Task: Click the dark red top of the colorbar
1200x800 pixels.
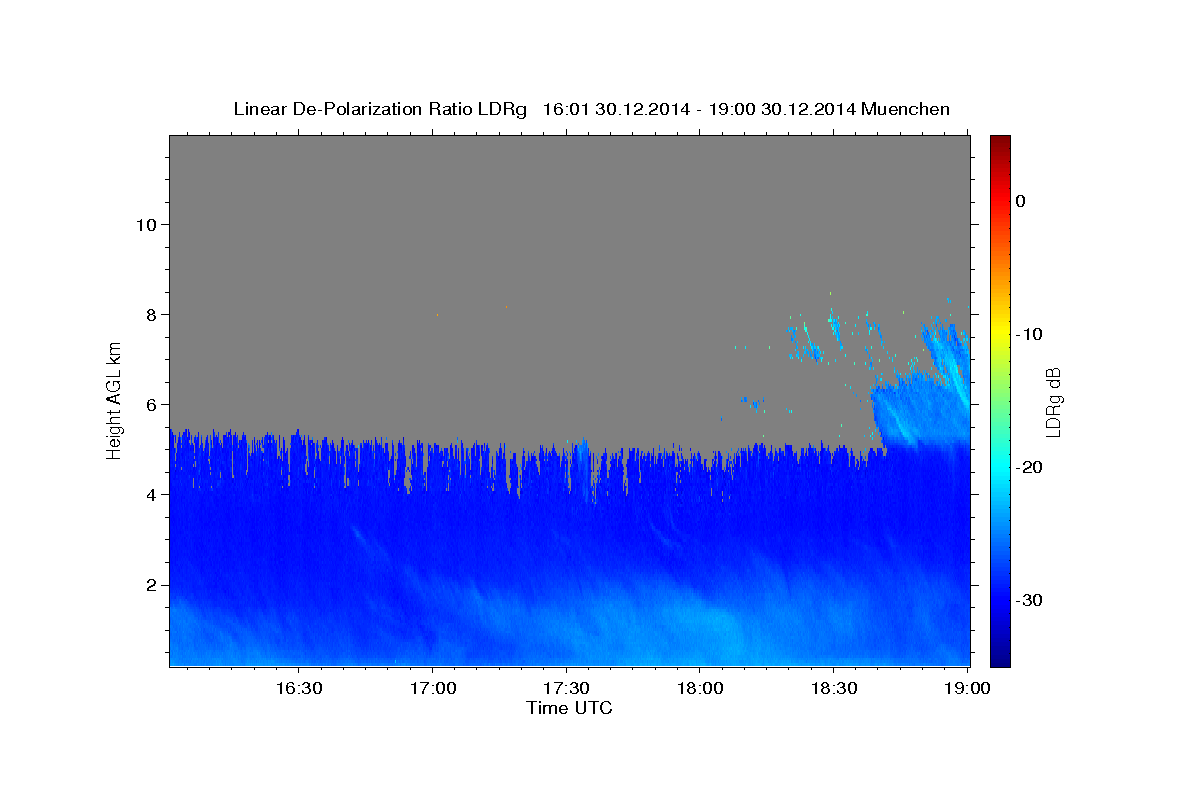Action: click(x=1000, y=142)
